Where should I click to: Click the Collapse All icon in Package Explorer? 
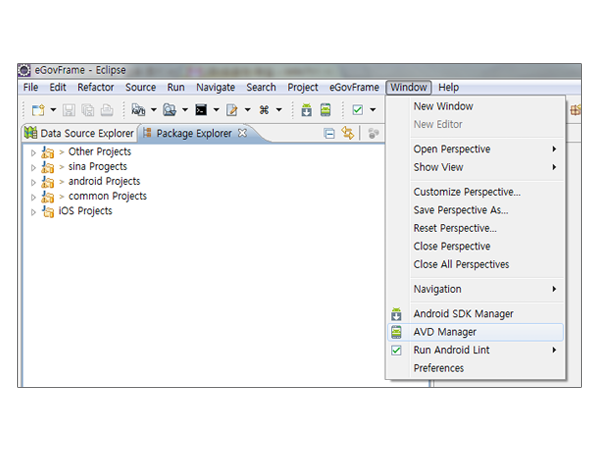coord(329,134)
